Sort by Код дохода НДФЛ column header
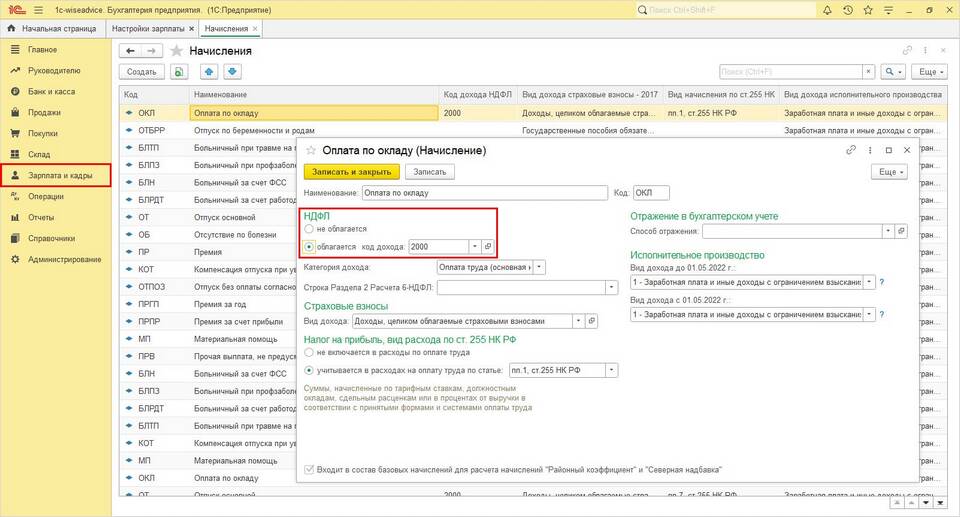 pos(478,94)
